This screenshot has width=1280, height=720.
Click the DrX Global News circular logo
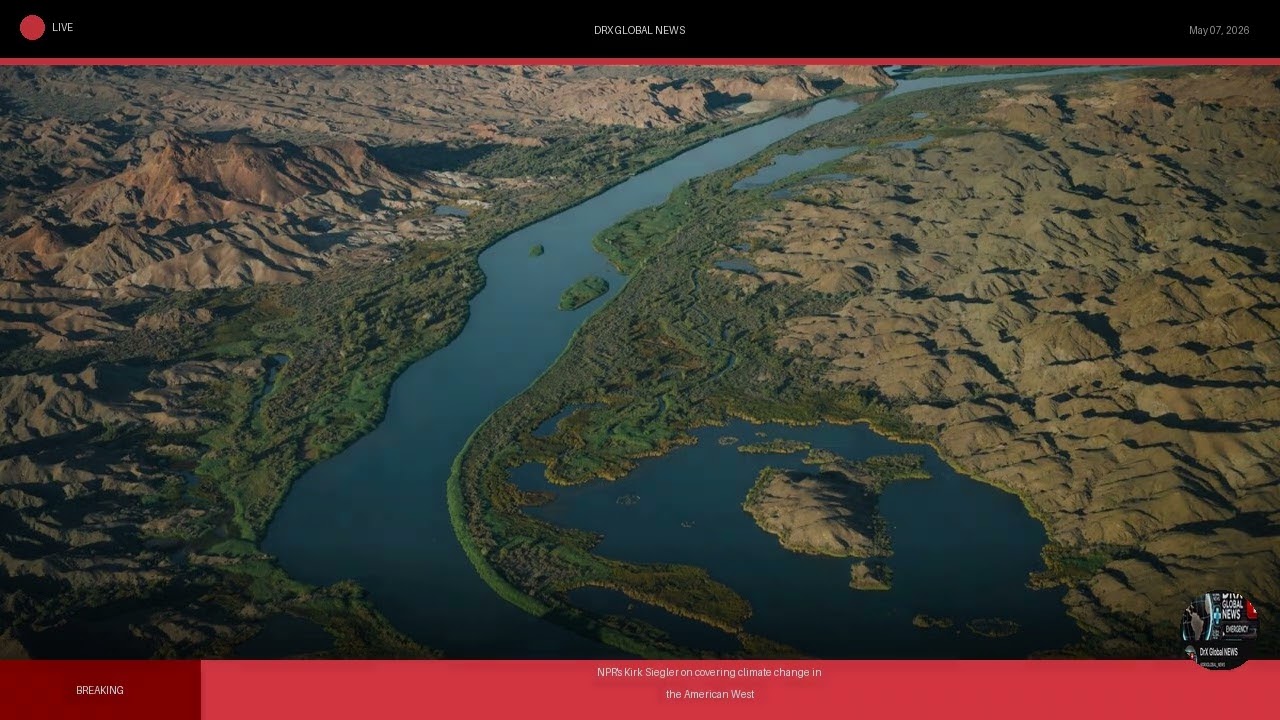[x=1219, y=630]
